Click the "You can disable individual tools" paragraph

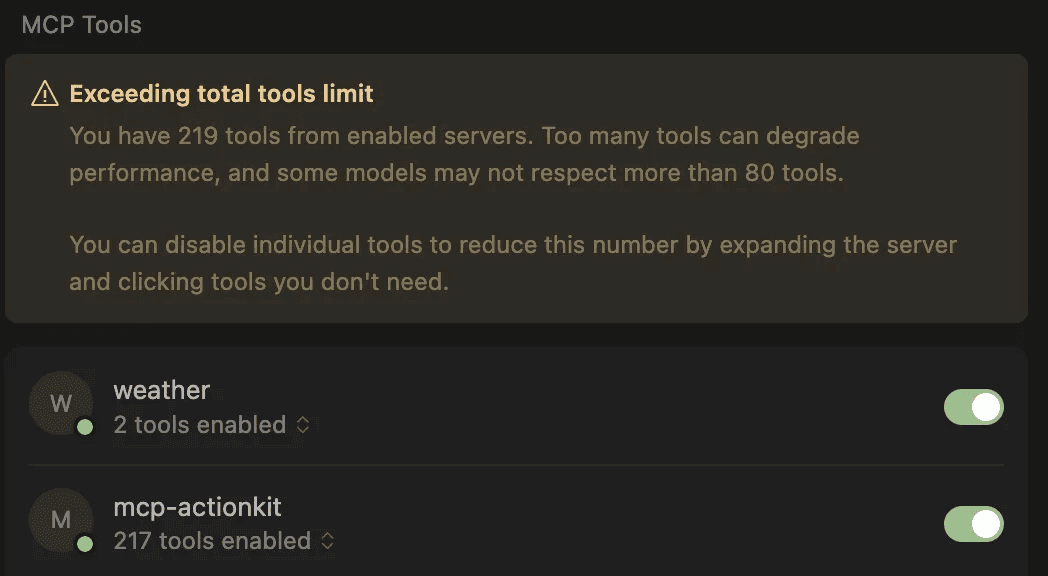point(512,263)
